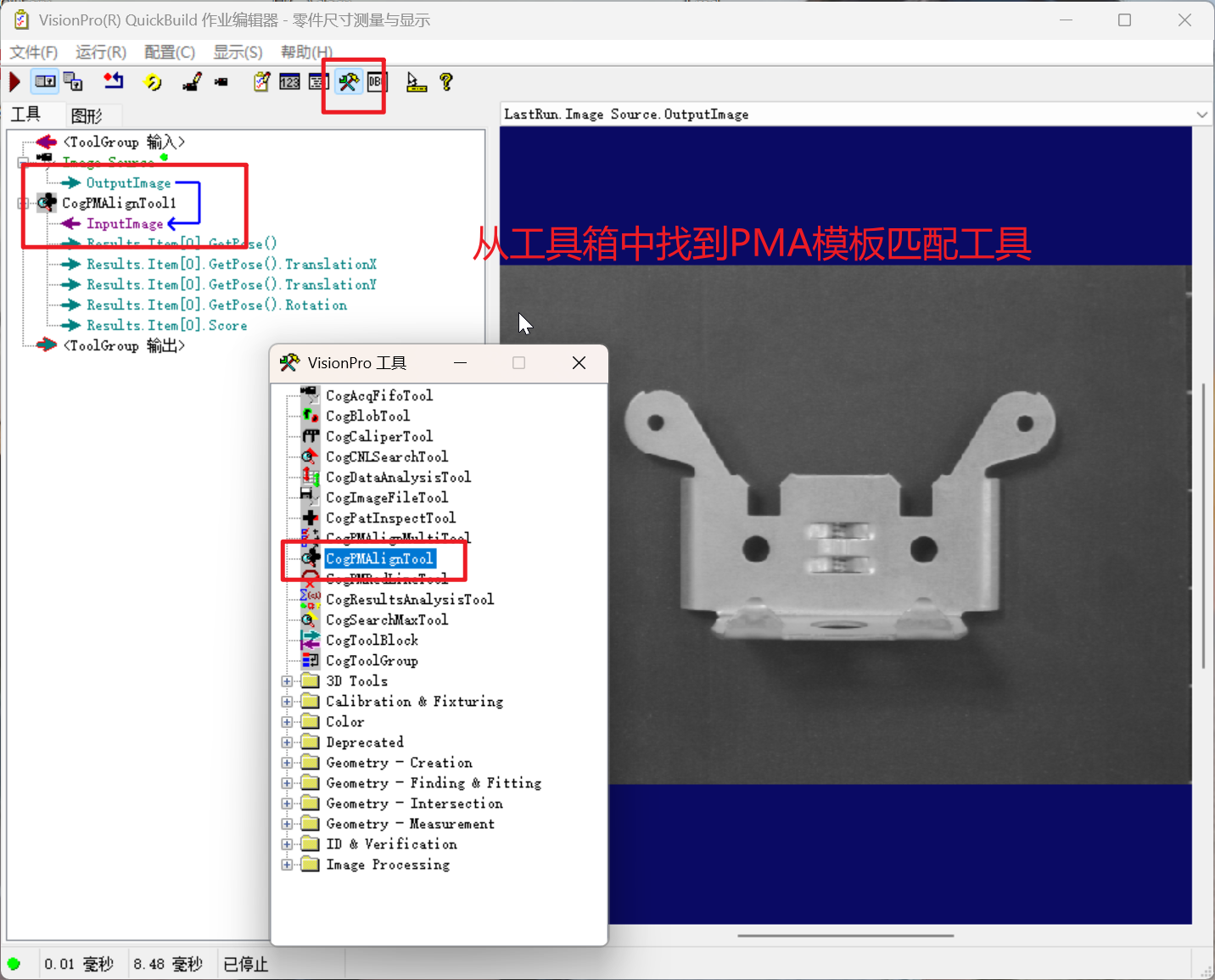This screenshot has height=980, width=1215.
Task: Click the CogDataAnalysisTool icon
Action: point(311,477)
